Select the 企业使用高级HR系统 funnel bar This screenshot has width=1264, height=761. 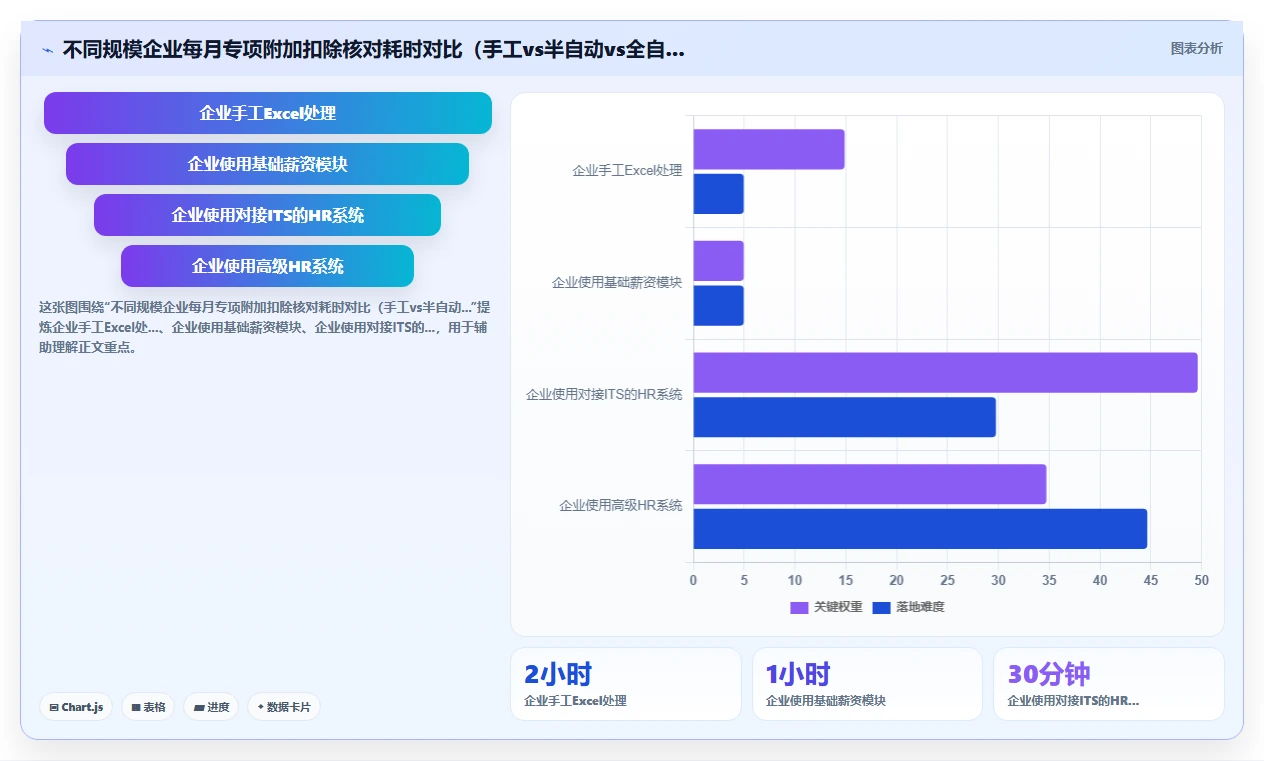coord(268,266)
